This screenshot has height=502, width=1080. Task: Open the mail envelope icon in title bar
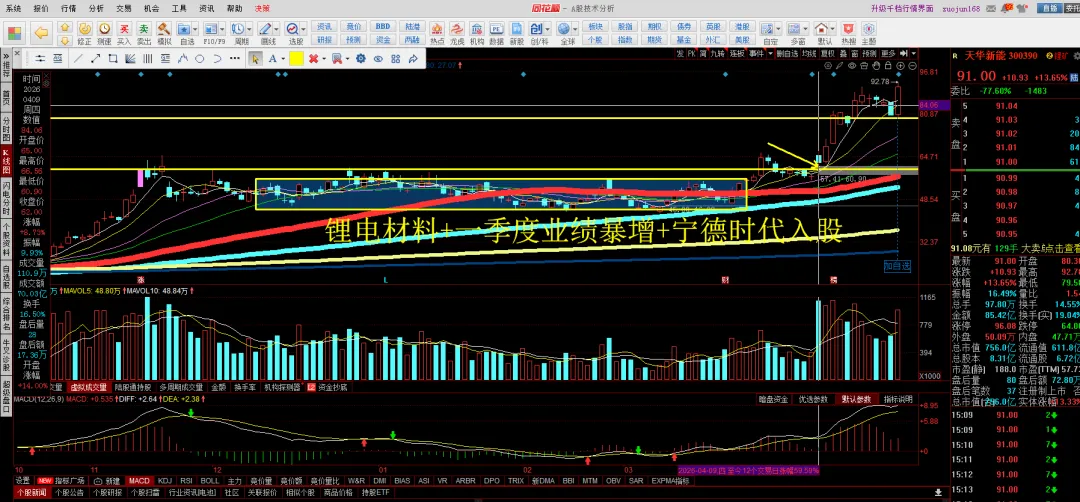click(993, 8)
